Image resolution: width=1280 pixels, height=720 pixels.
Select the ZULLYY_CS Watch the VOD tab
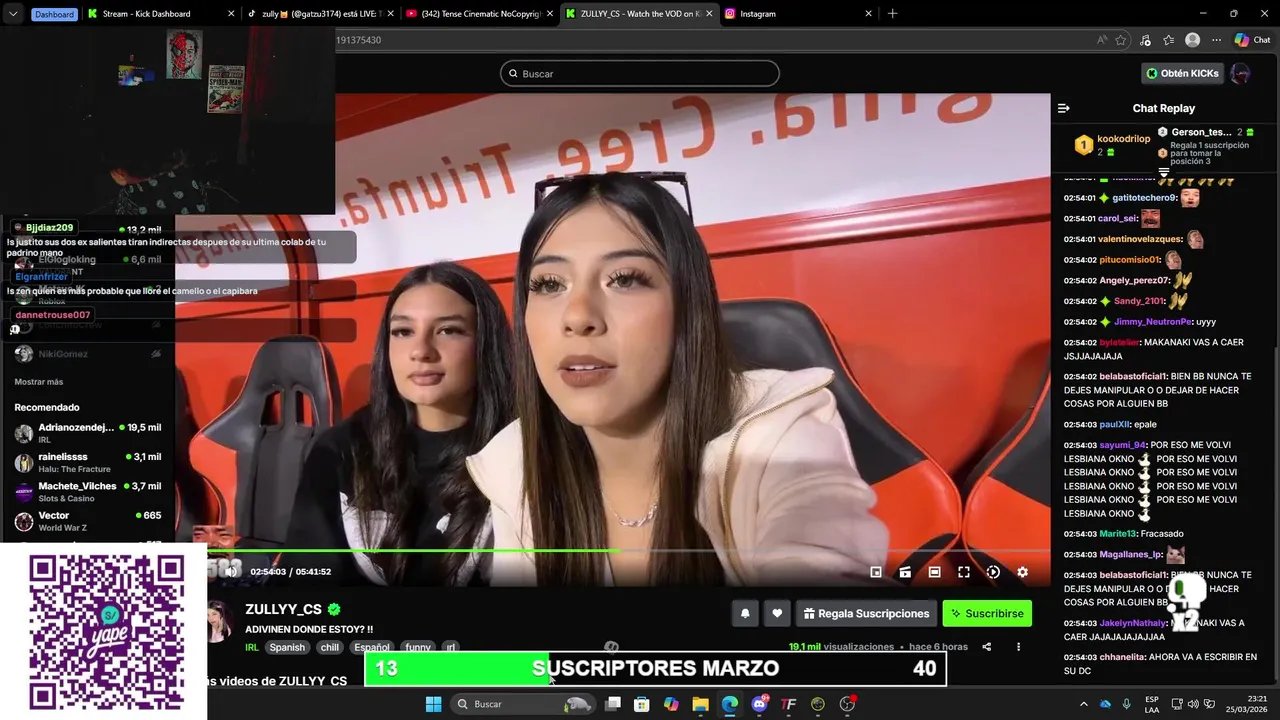pos(639,14)
